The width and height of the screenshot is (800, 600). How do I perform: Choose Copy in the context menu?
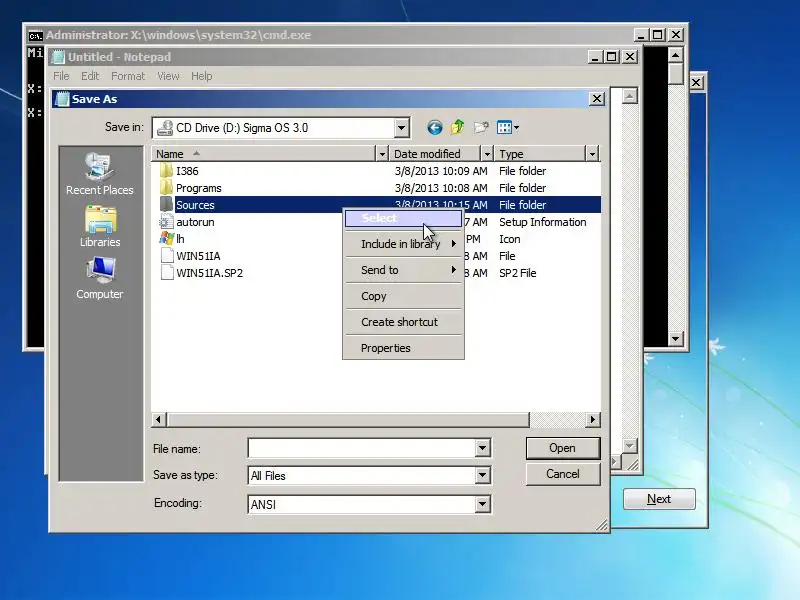[x=403, y=296]
